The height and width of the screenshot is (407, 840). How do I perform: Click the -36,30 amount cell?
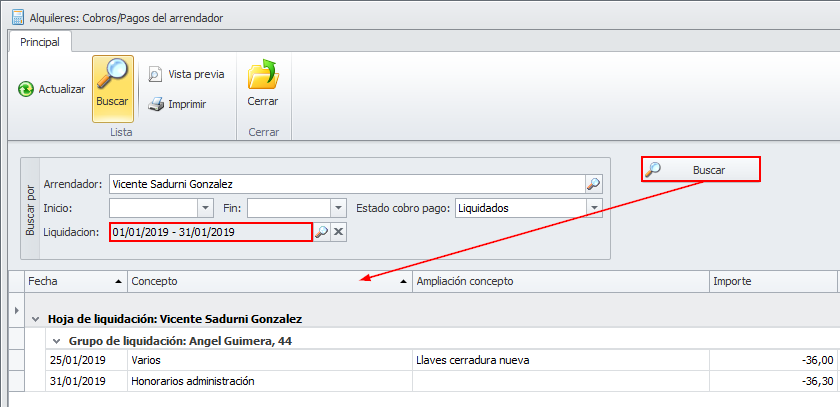pyautogui.click(x=772, y=381)
